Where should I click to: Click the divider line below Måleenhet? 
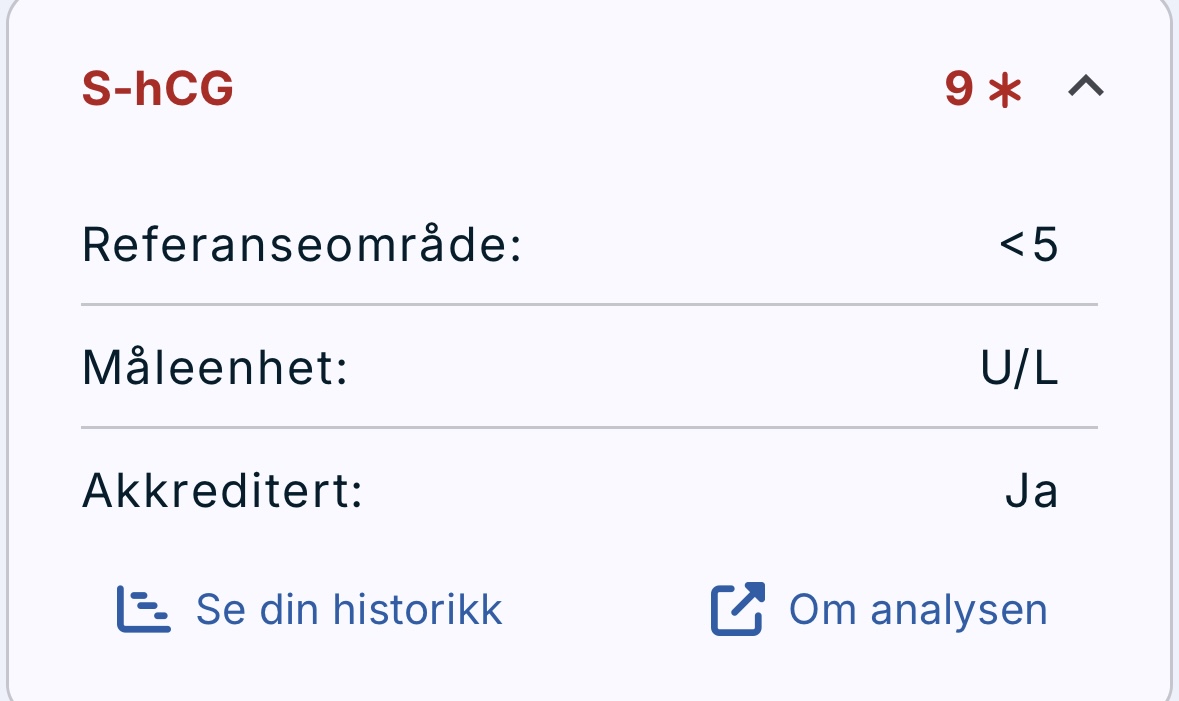point(589,427)
